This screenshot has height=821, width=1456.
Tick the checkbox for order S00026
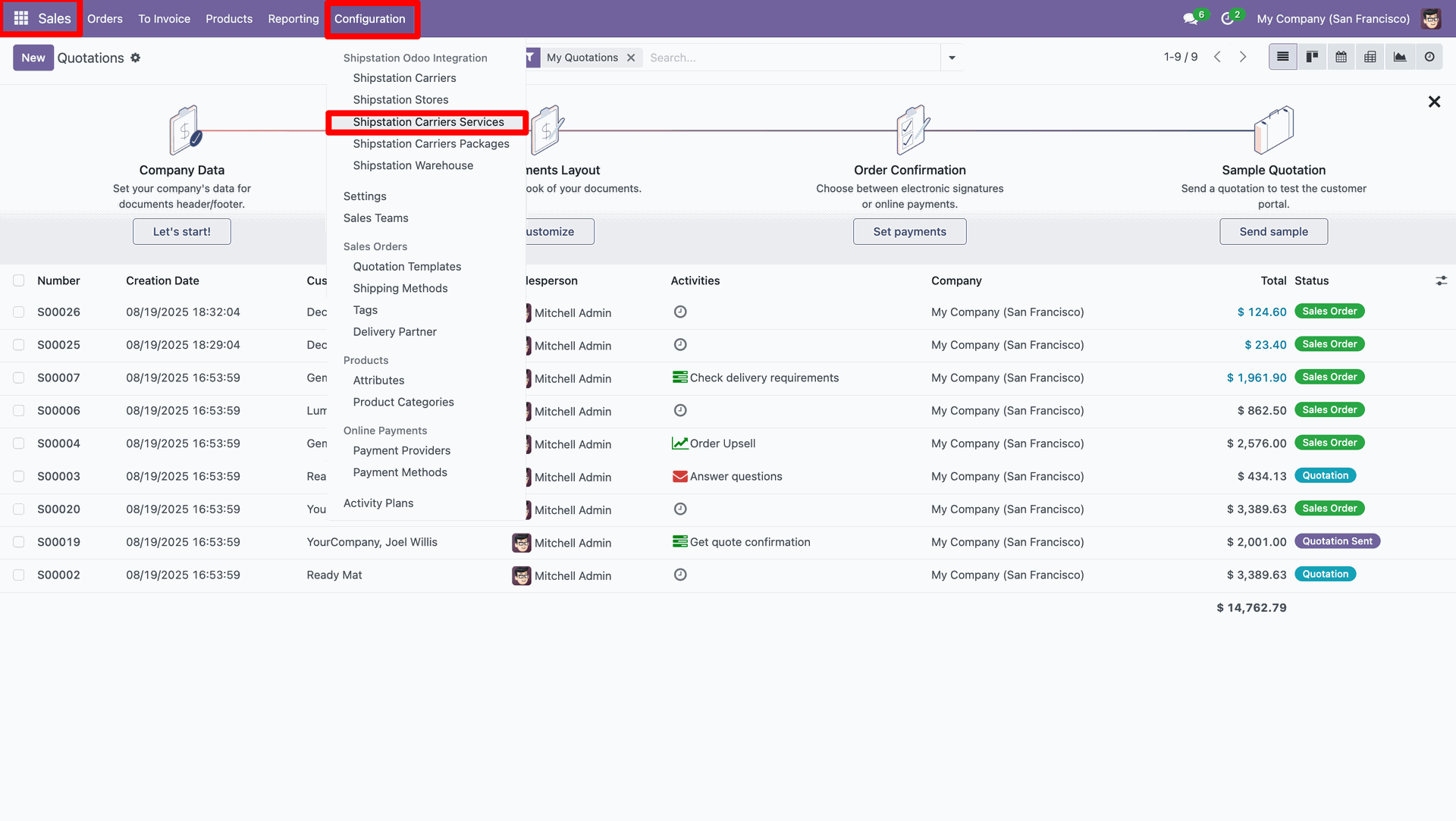(x=19, y=312)
